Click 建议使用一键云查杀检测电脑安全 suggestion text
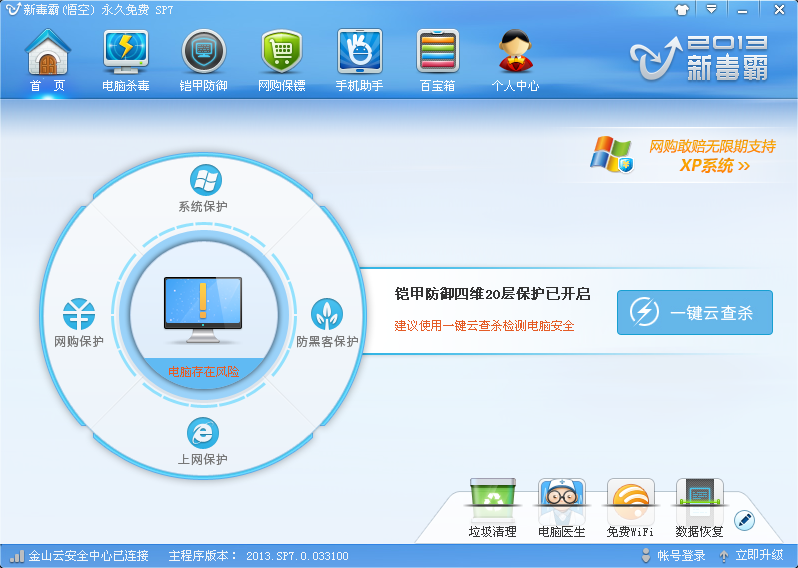This screenshot has height=568, width=798. pos(484,326)
